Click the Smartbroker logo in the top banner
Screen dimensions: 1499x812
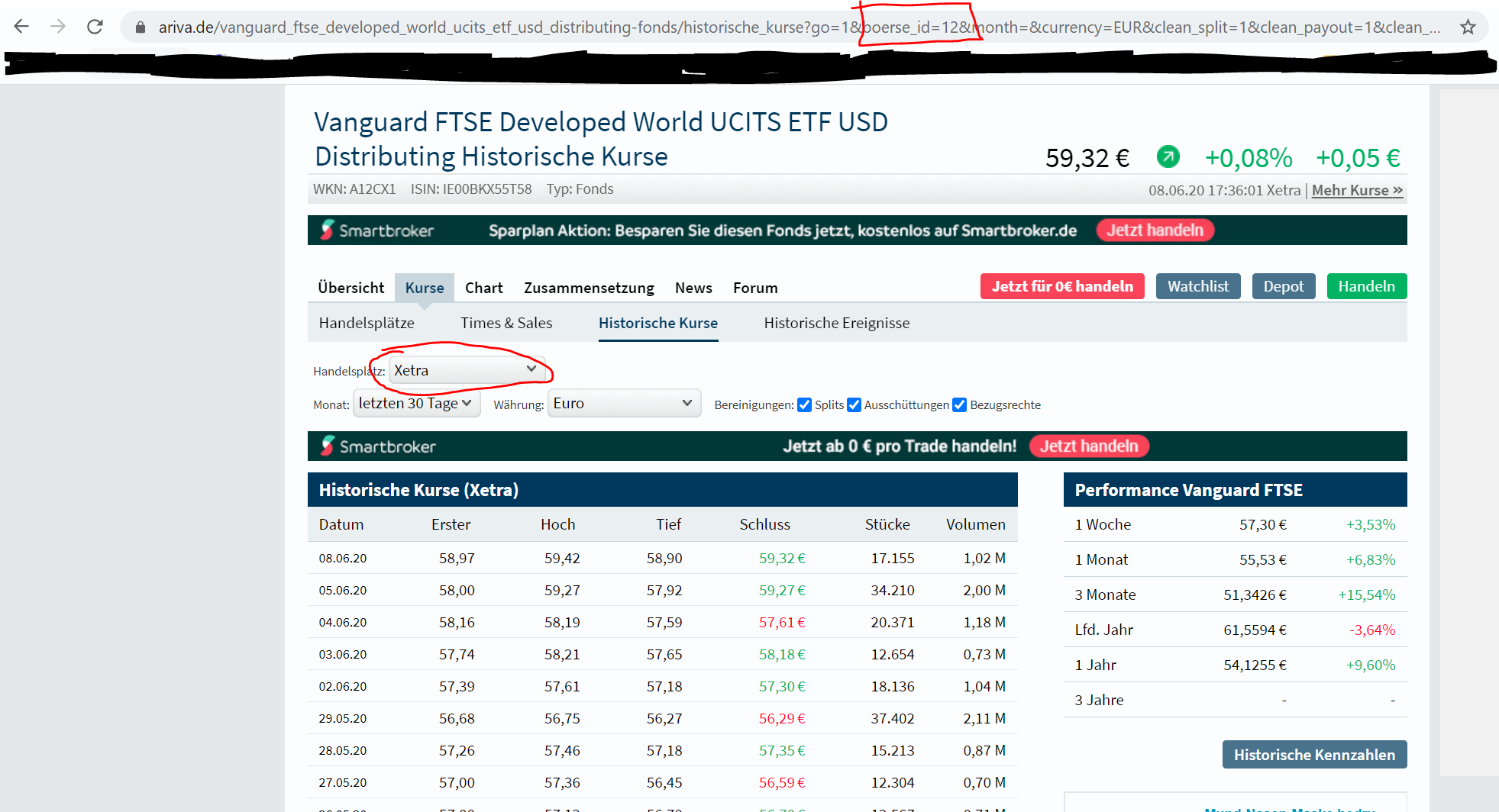point(377,230)
